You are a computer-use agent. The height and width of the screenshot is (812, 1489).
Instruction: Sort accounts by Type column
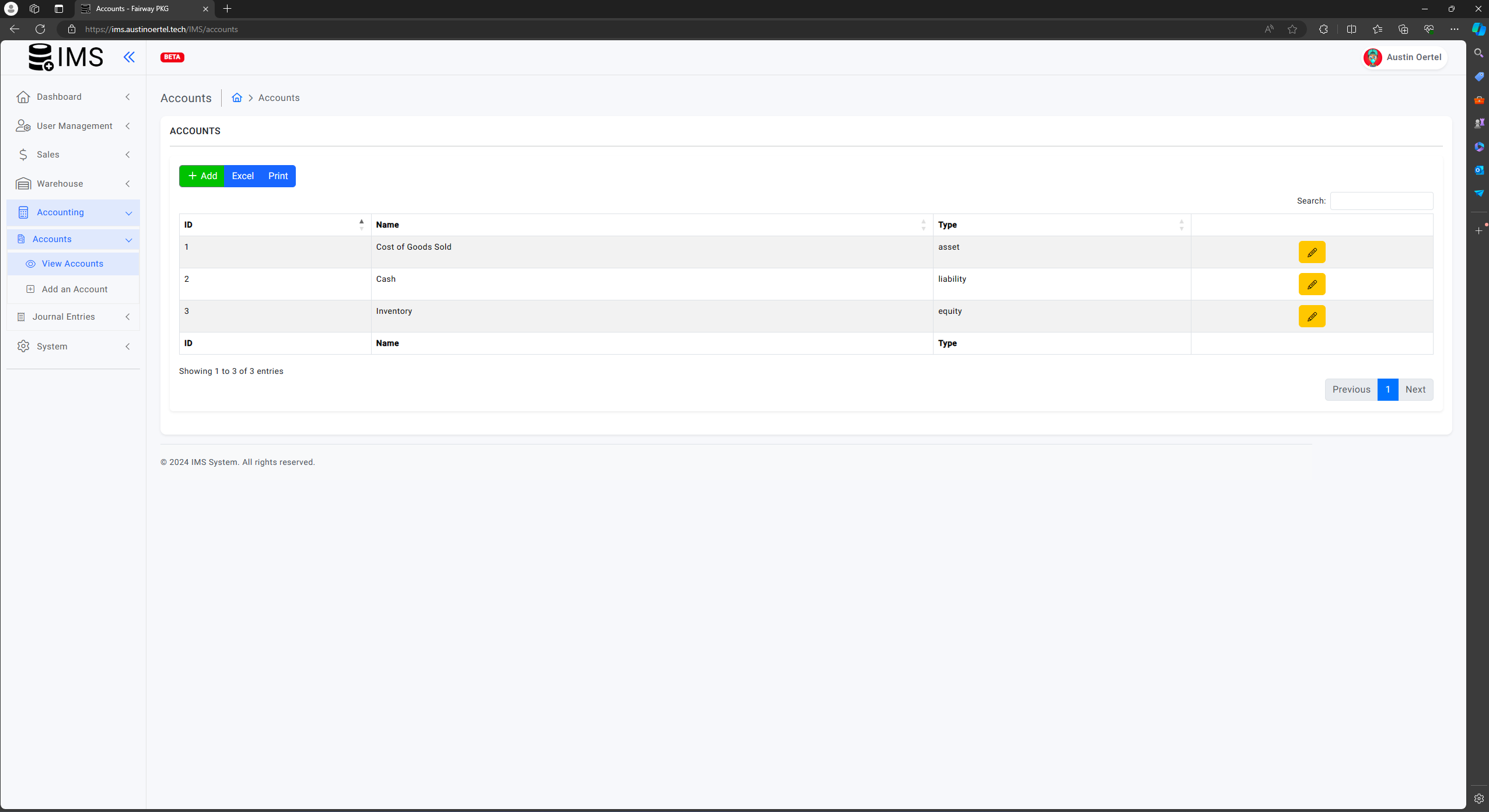point(1061,225)
